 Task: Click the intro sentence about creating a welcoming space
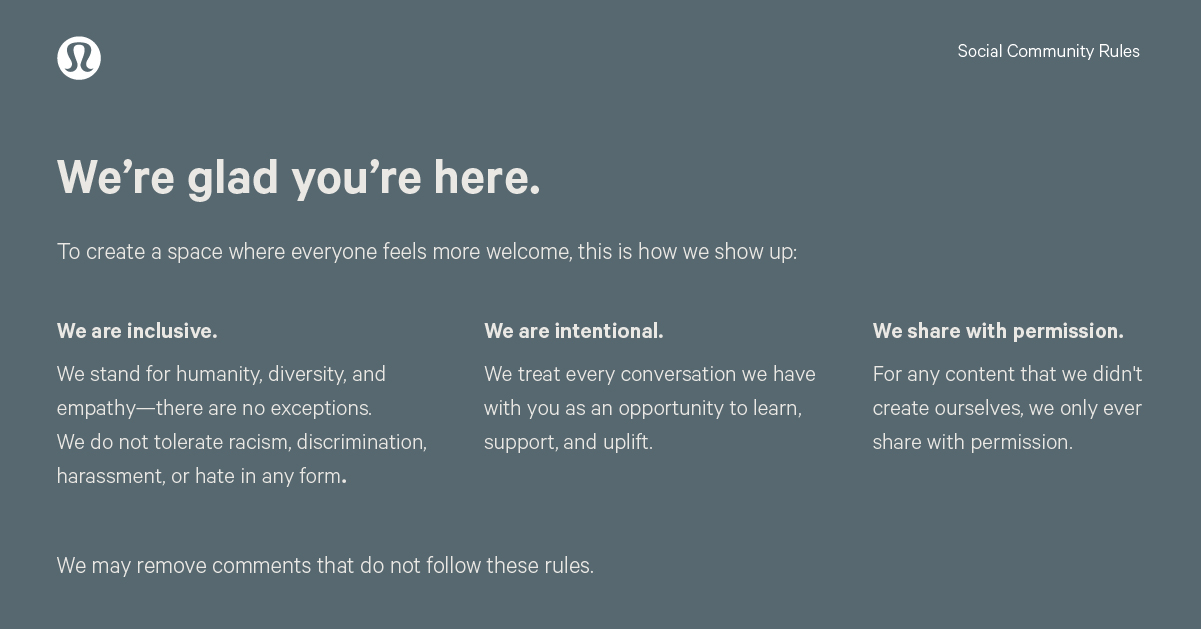[426, 252]
